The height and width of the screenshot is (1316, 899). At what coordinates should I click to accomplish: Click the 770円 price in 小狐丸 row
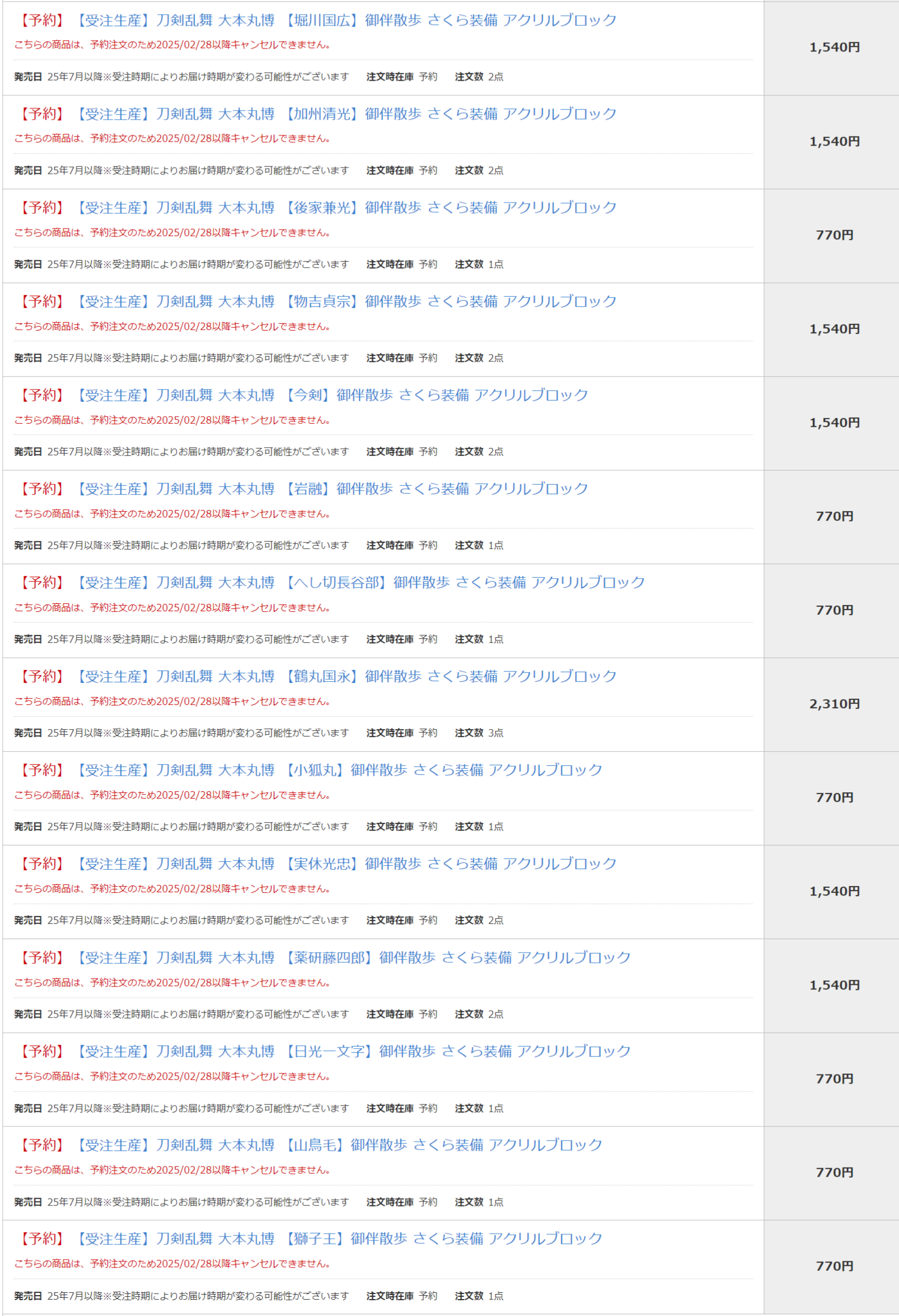point(835,797)
